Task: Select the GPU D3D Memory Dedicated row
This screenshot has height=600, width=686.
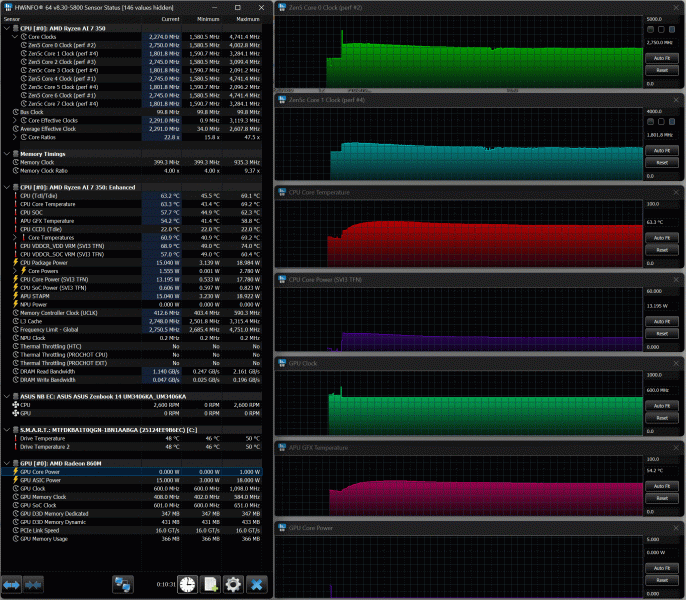Action: click(x=131, y=513)
